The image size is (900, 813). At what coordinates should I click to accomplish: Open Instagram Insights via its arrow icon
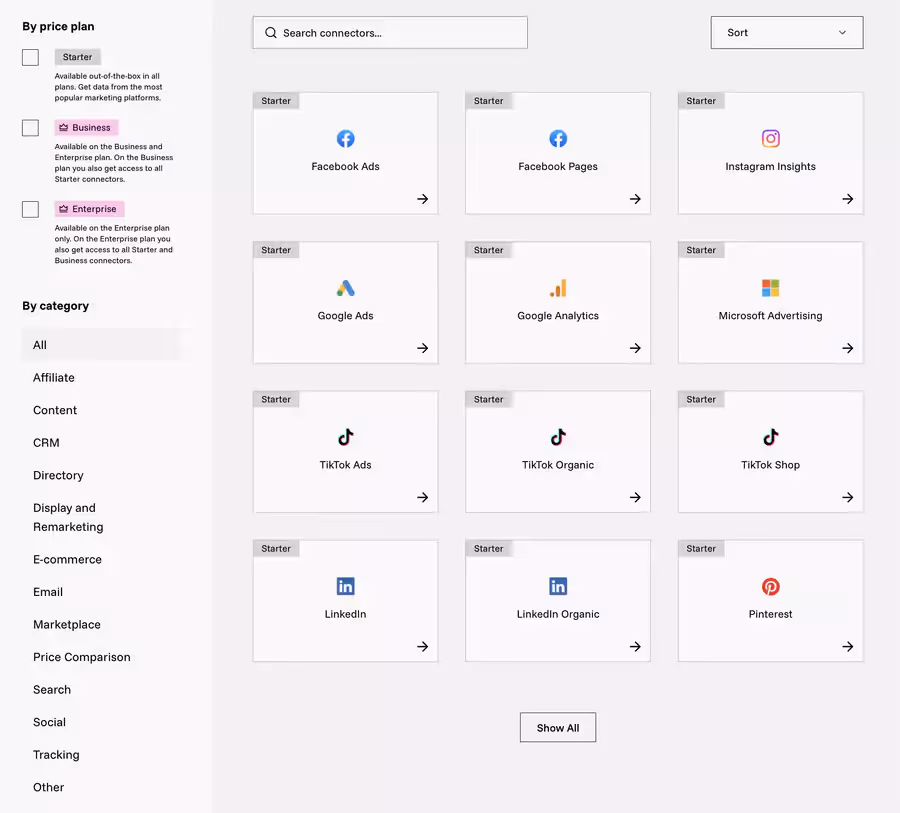click(x=848, y=199)
